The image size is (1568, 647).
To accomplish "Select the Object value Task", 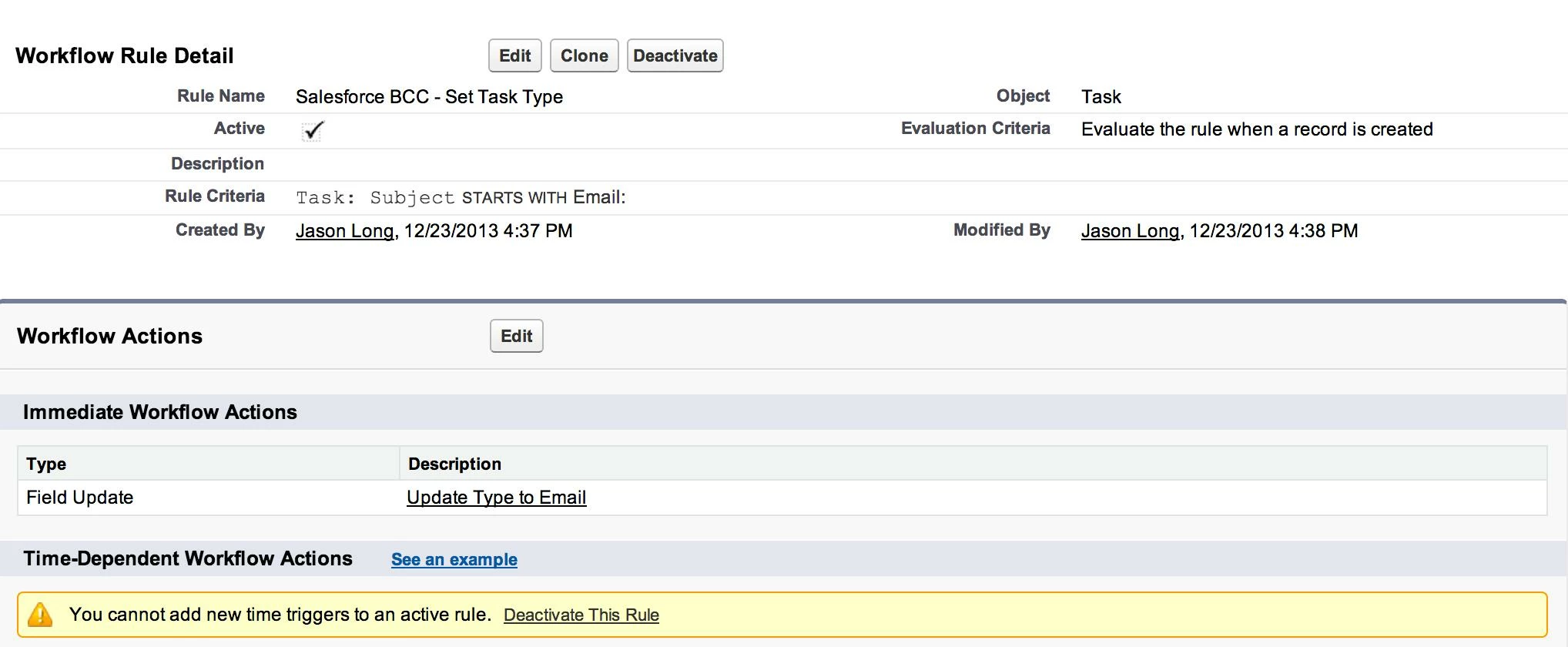I will point(1101,96).
